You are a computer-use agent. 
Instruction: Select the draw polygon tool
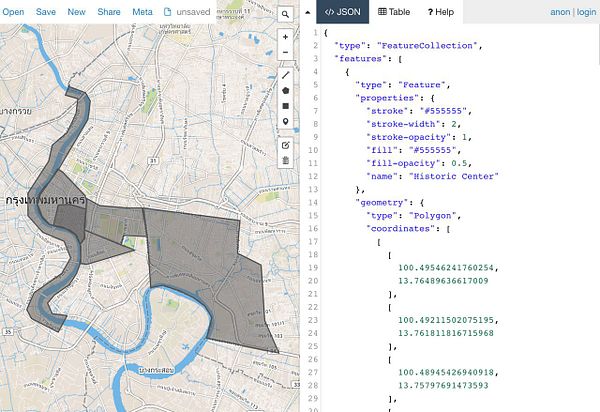coord(285,91)
